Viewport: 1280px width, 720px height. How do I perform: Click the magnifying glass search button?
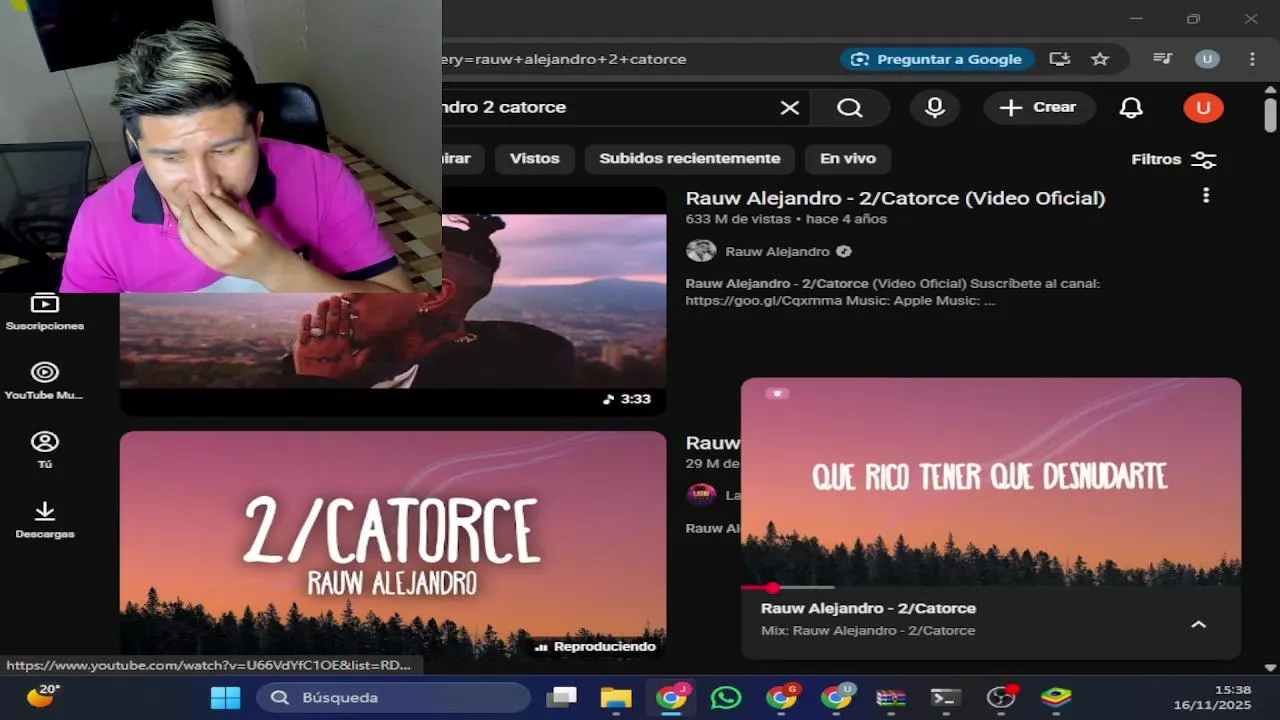click(850, 108)
